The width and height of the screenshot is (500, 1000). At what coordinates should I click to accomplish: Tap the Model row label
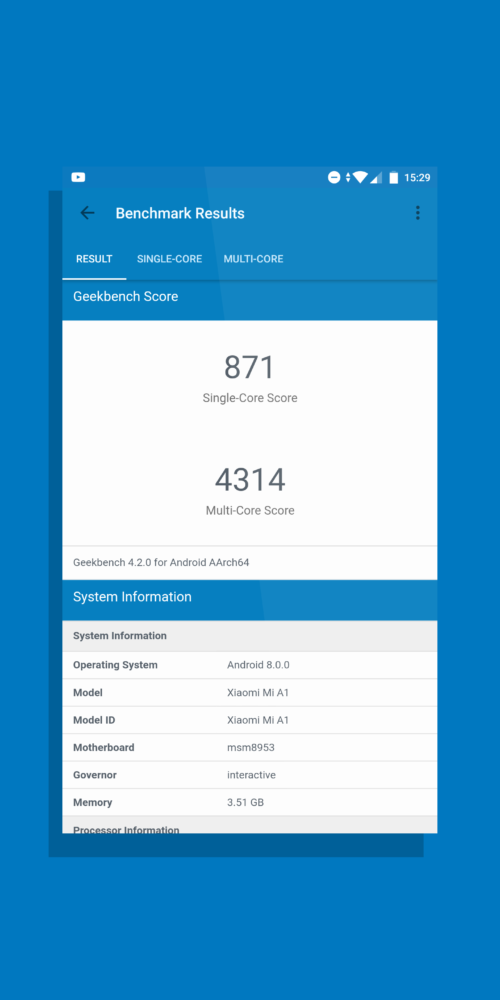pos(88,693)
